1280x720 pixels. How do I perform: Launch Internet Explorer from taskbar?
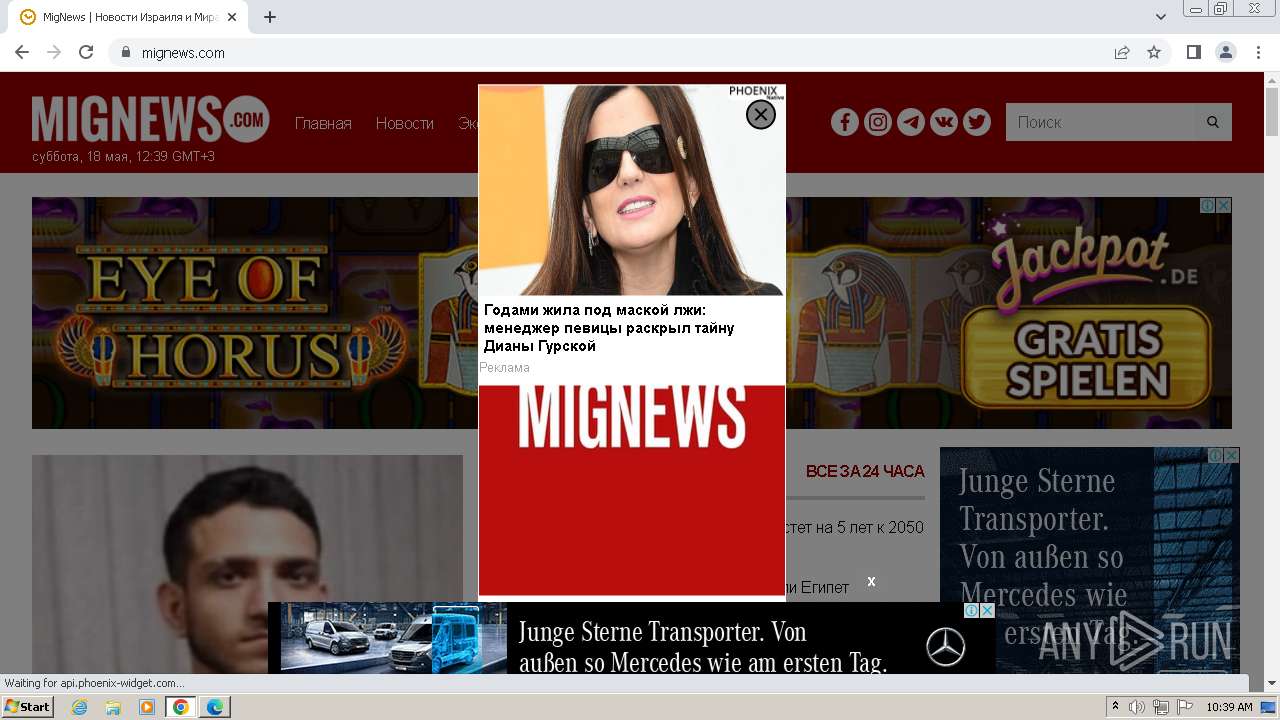(x=79, y=707)
